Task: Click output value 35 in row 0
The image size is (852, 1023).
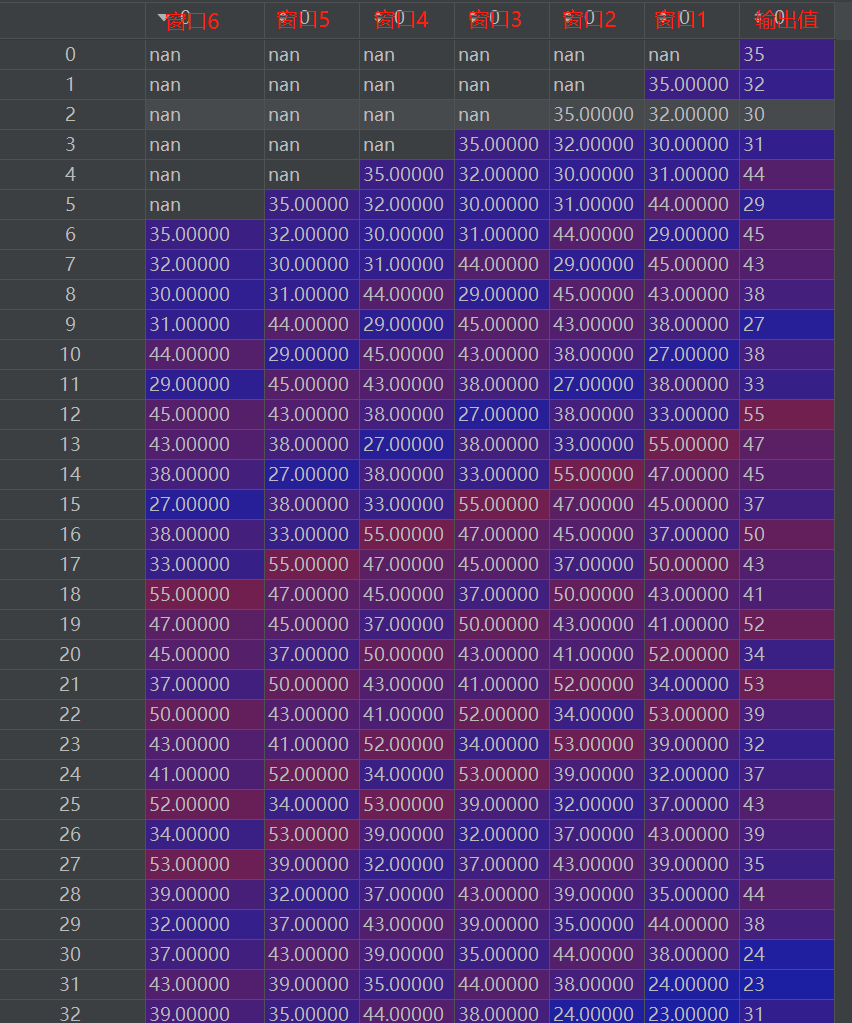Action: click(787, 54)
